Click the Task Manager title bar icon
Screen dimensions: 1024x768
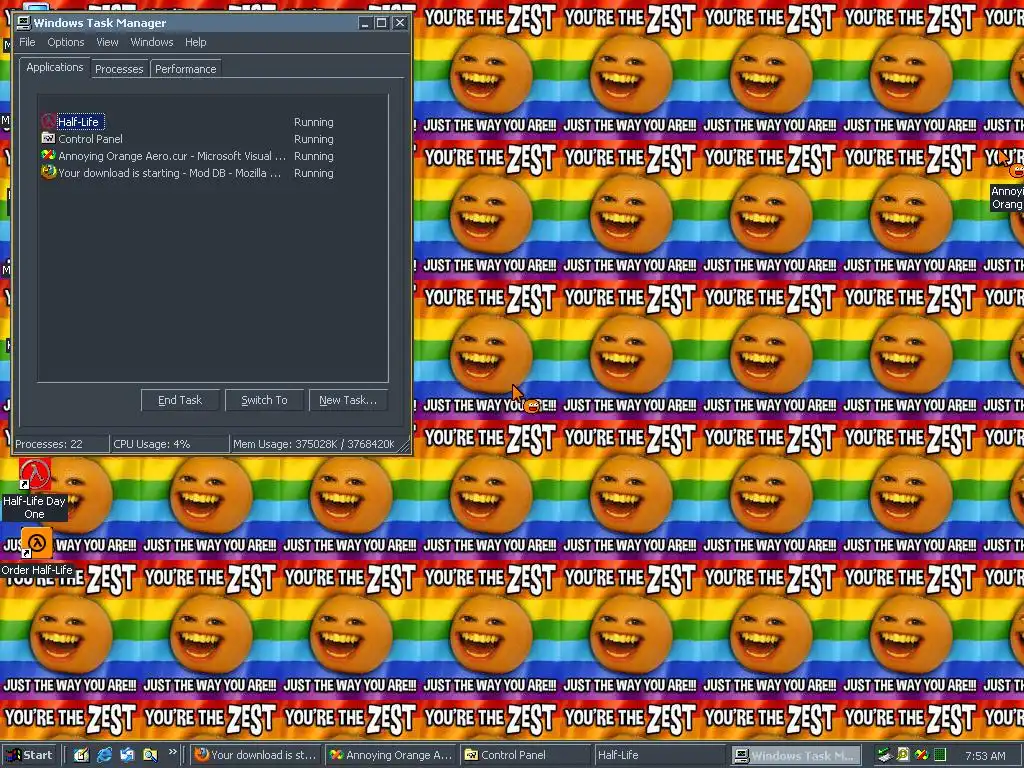[x=24, y=23]
